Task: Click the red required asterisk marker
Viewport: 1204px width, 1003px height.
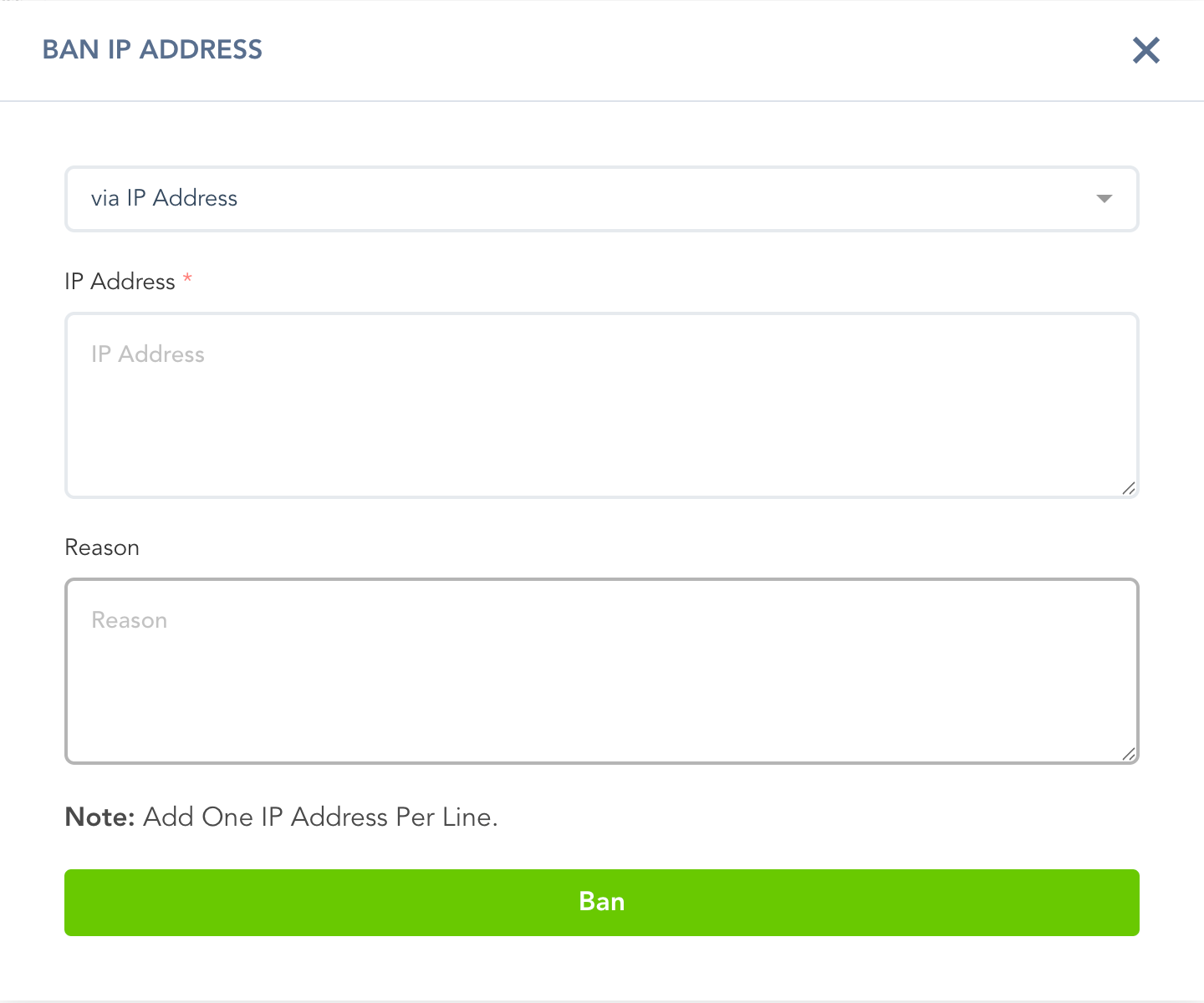Action: point(187,278)
